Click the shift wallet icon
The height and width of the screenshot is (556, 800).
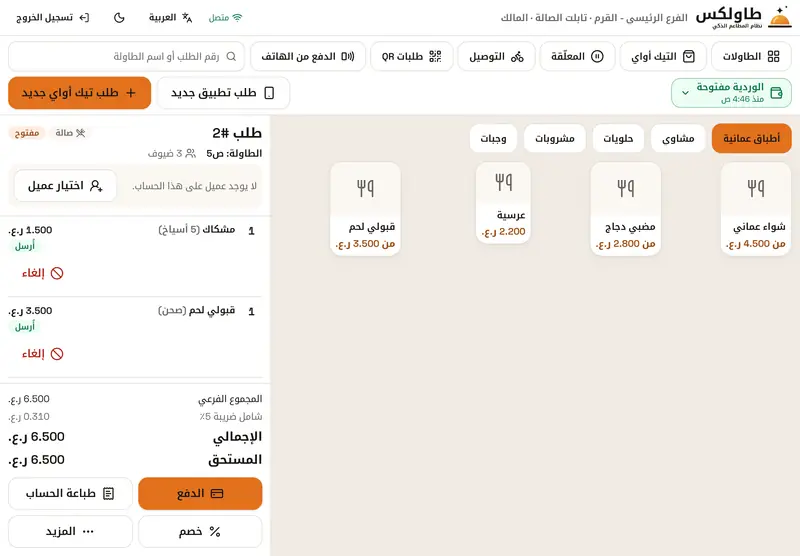[x=776, y=93]
